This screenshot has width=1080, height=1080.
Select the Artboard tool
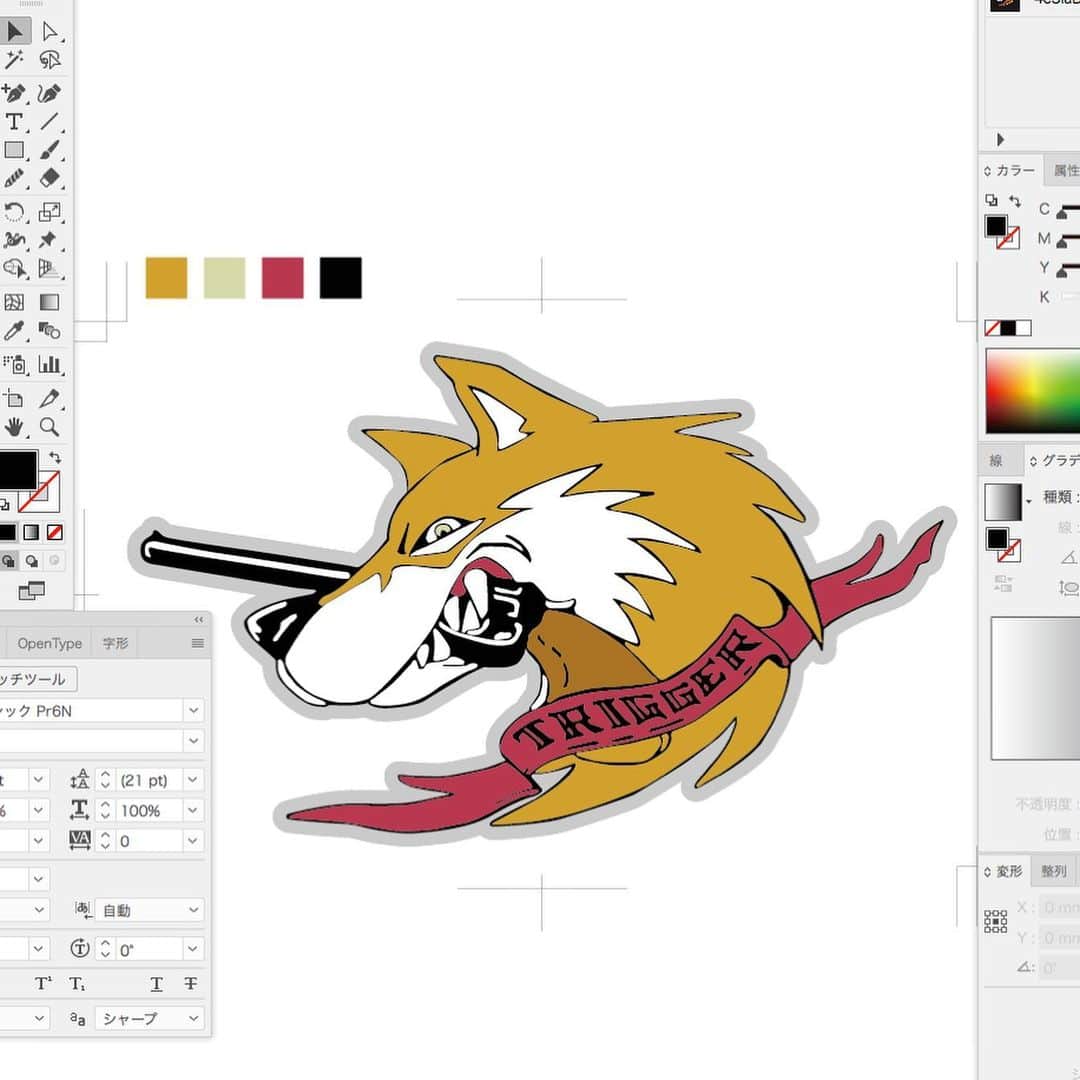14,398
